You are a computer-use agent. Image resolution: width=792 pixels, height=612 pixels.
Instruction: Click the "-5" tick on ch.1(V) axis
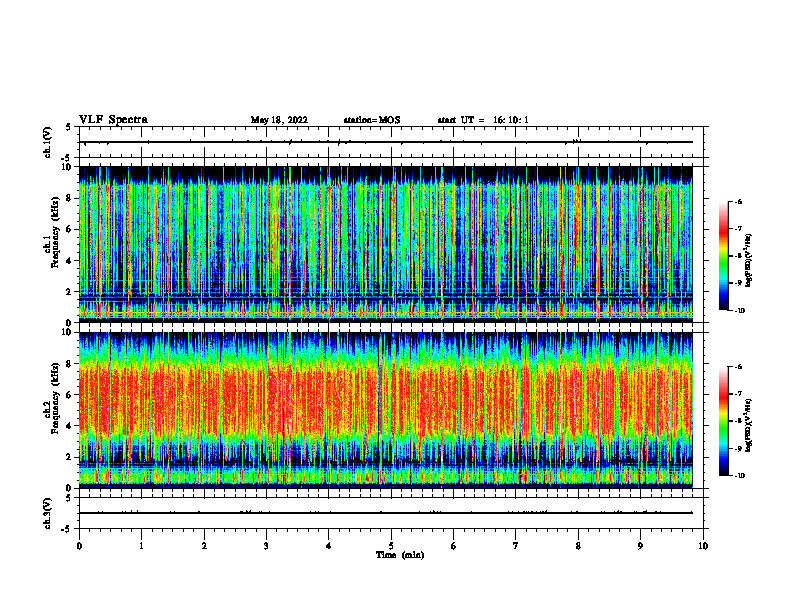[x=67, y=159]
